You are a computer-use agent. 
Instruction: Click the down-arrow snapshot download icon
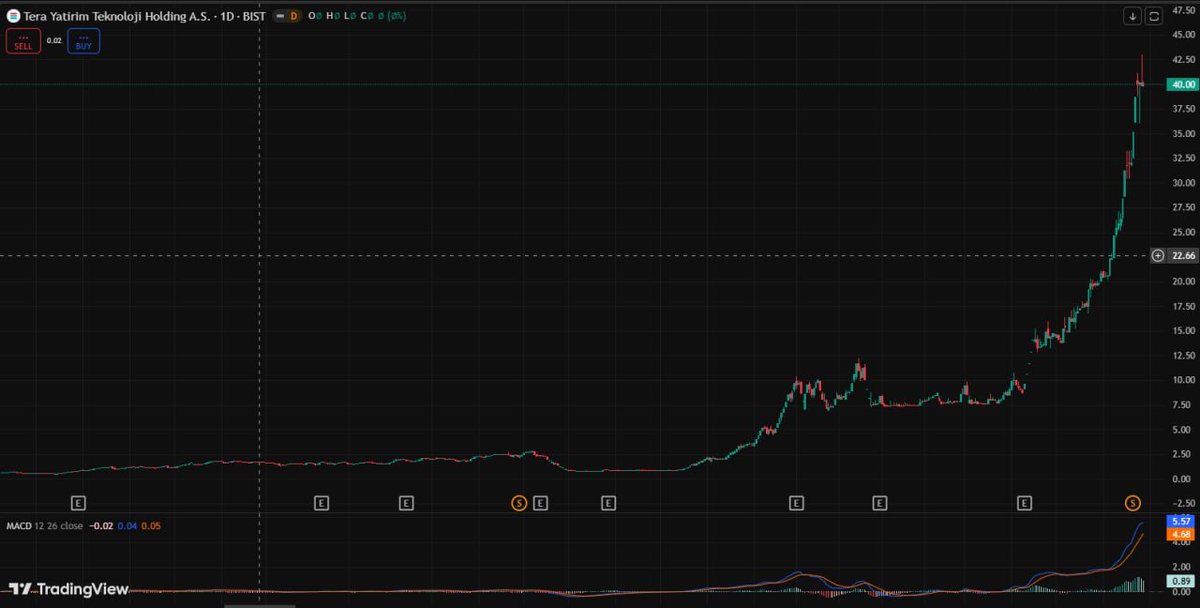(1132, 16)
